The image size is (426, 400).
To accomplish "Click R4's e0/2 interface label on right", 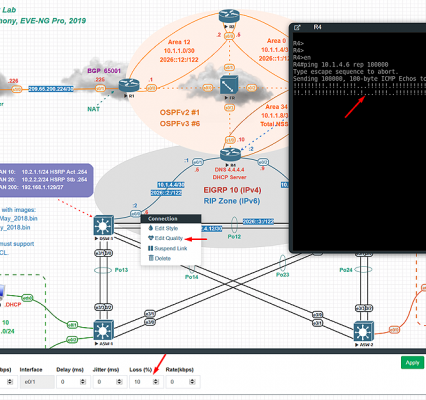I will coord(263,162).
